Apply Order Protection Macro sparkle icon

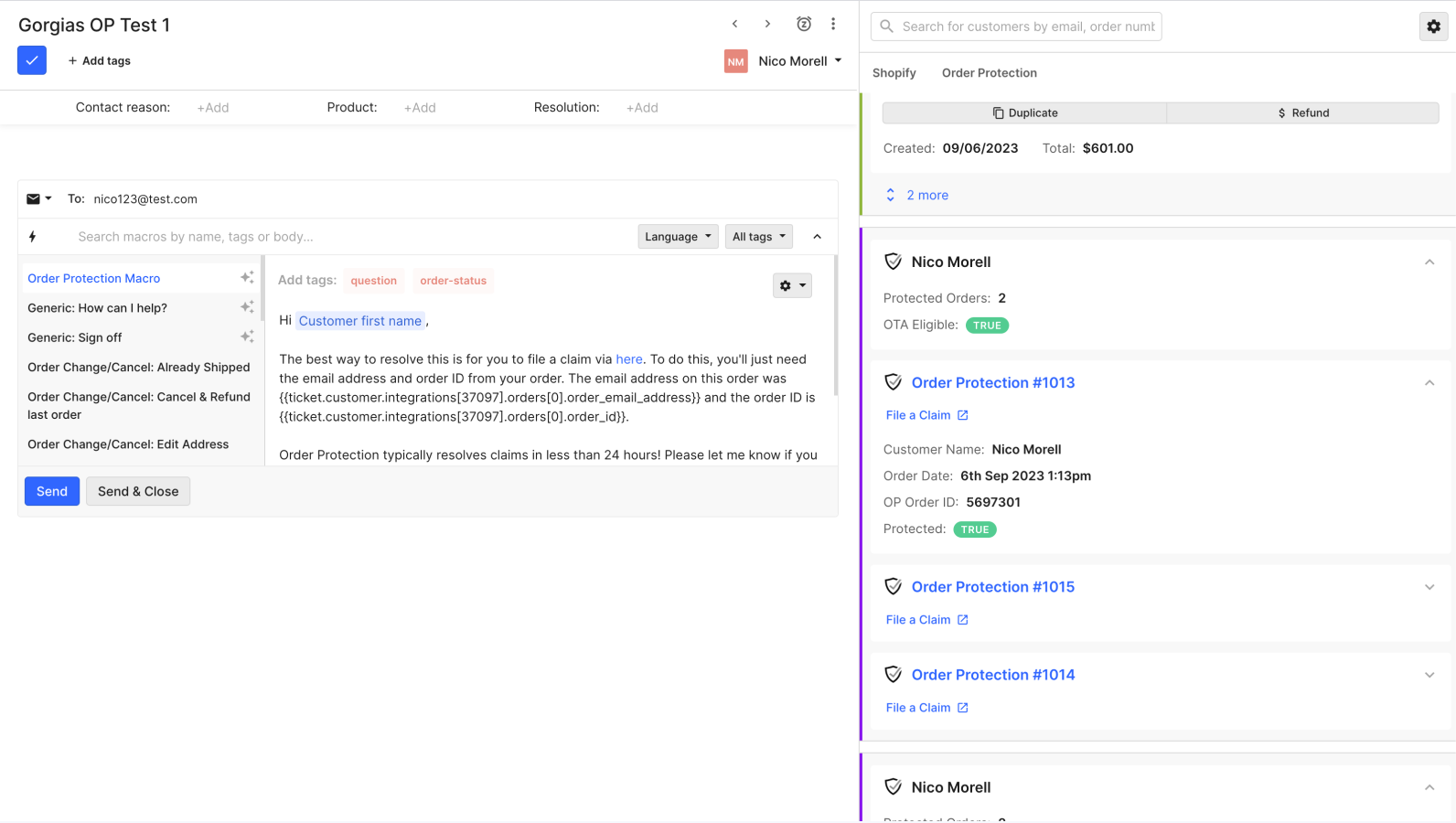tap(247, 277)
